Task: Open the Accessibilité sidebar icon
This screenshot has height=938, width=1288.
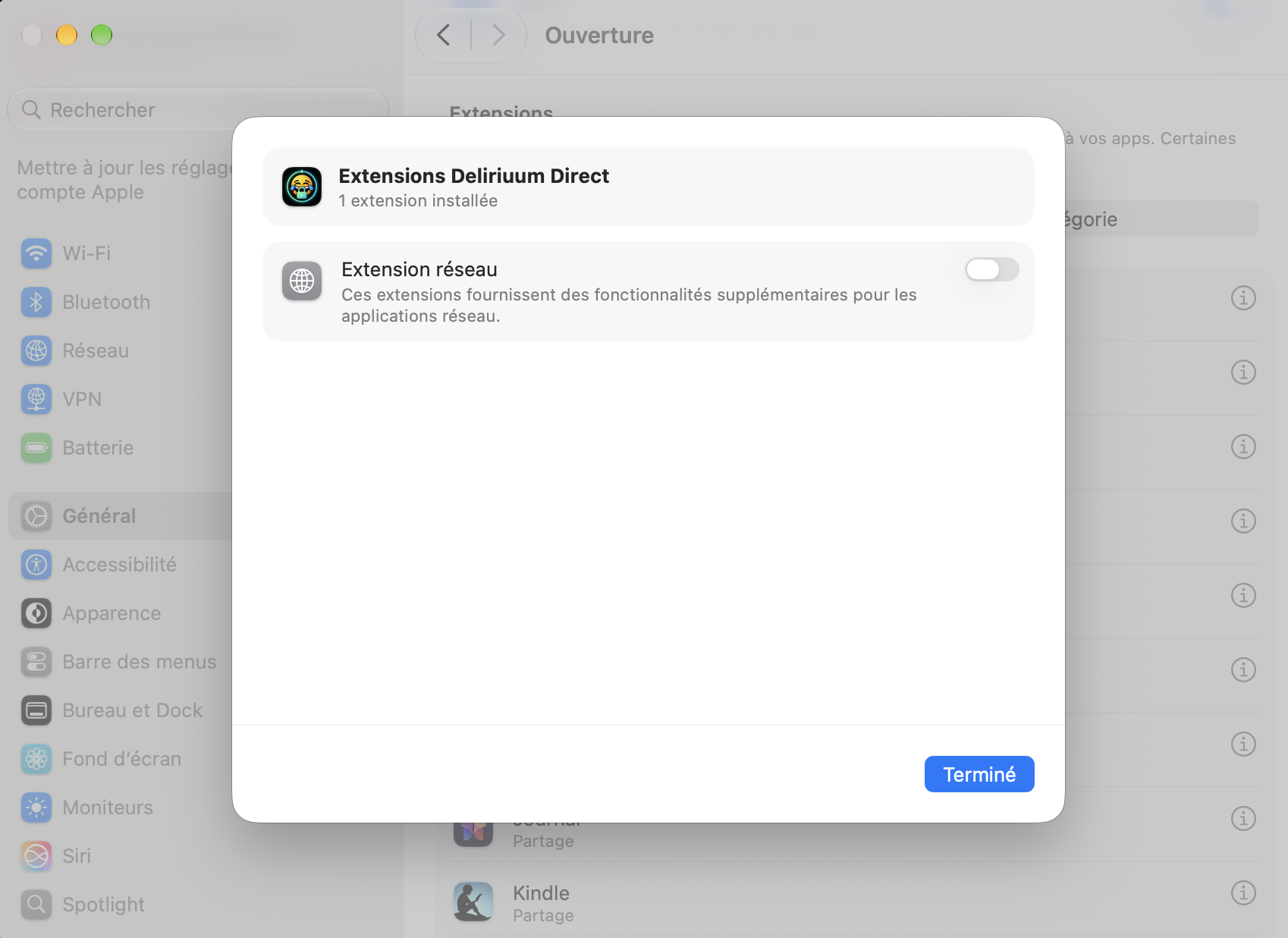Action: click(36, 565)
